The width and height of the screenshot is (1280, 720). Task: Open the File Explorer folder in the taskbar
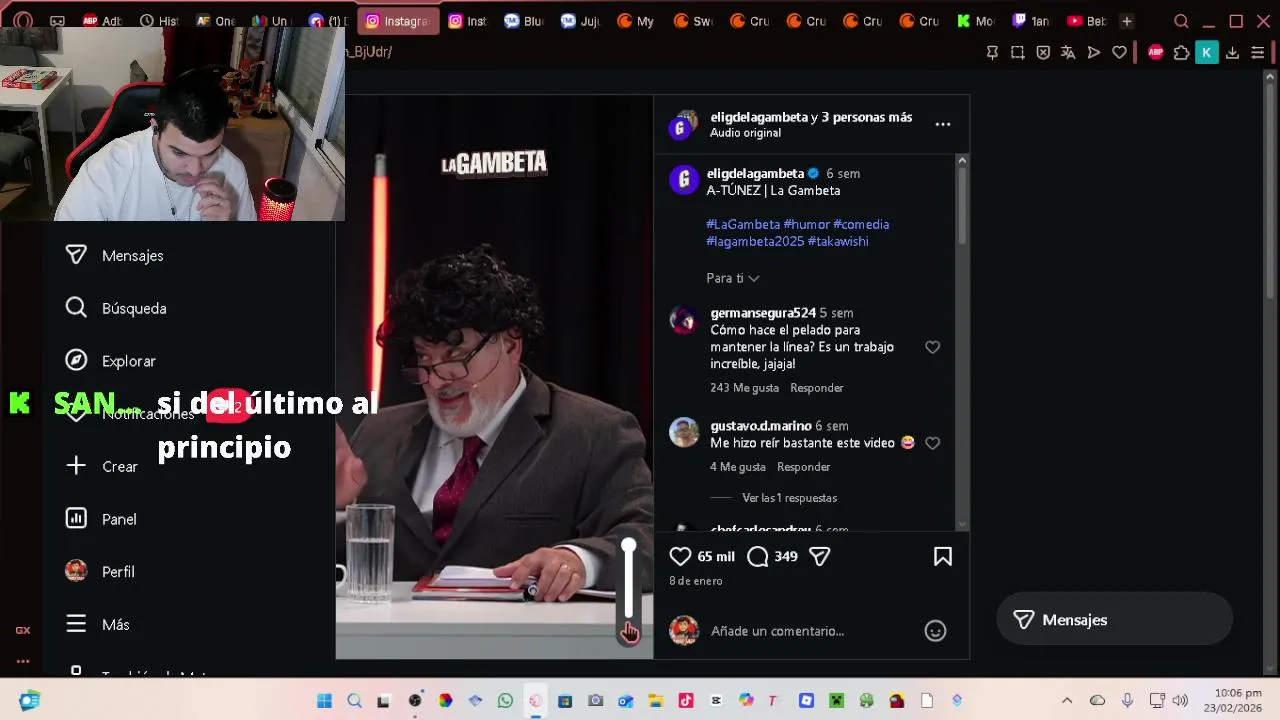pyautogui.click(x=655, y=701)
